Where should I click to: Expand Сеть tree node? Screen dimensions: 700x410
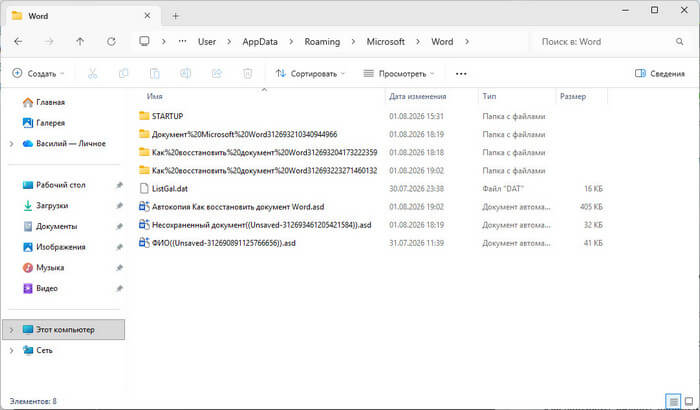click(x=12, y=351)
